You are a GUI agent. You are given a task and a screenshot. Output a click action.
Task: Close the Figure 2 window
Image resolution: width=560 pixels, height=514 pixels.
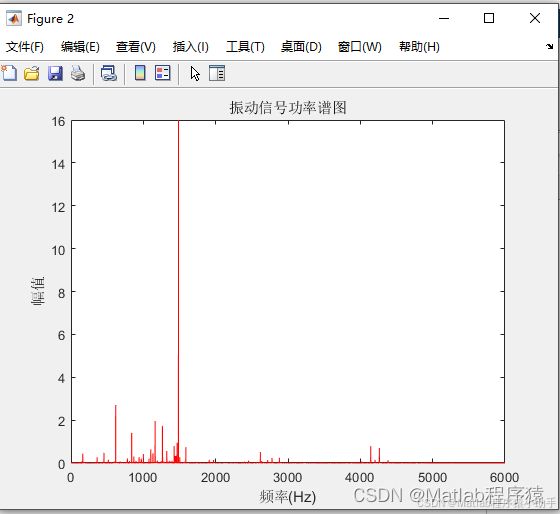click(535, 18)
